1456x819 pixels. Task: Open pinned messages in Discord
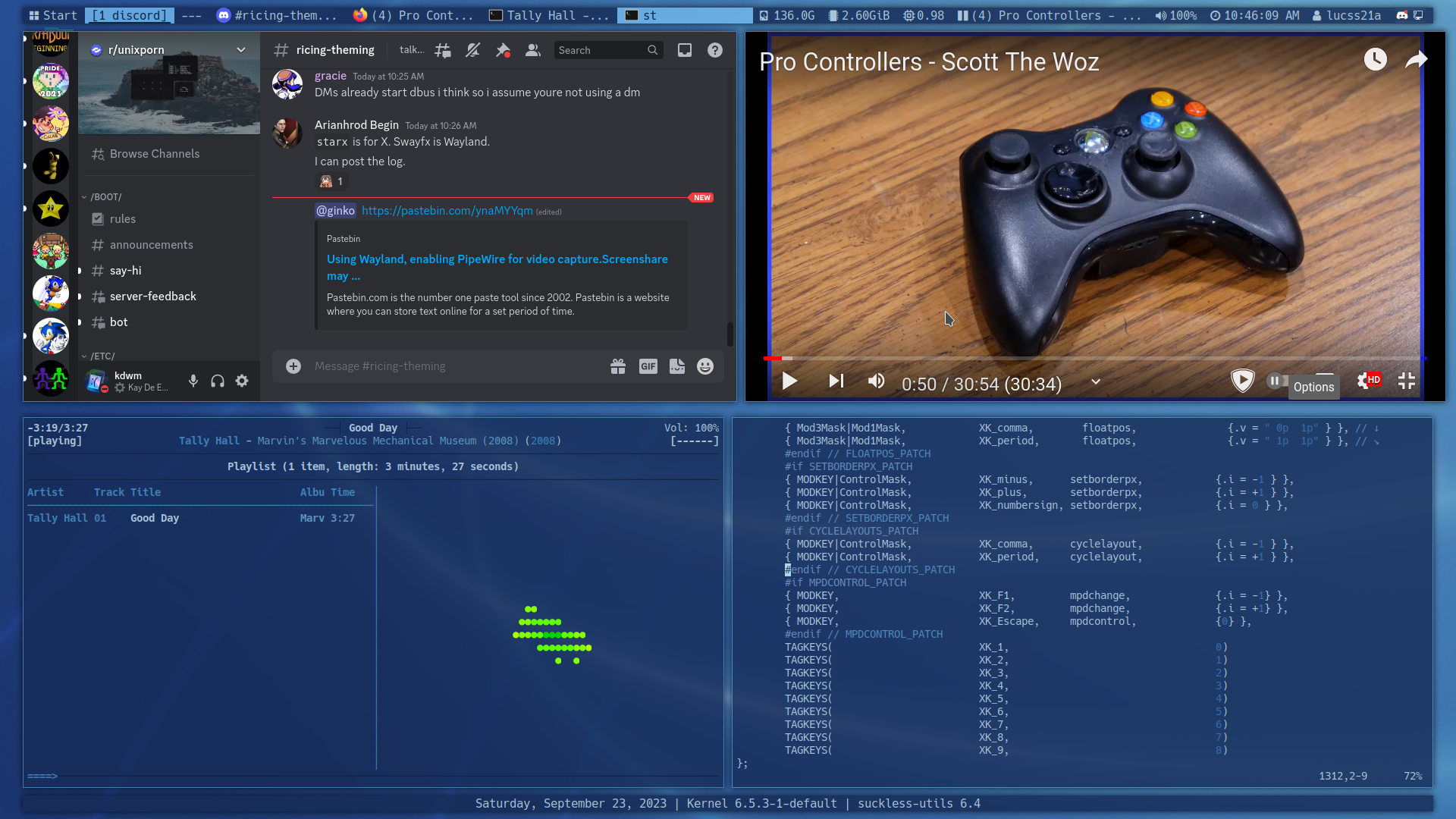[503, 50]
